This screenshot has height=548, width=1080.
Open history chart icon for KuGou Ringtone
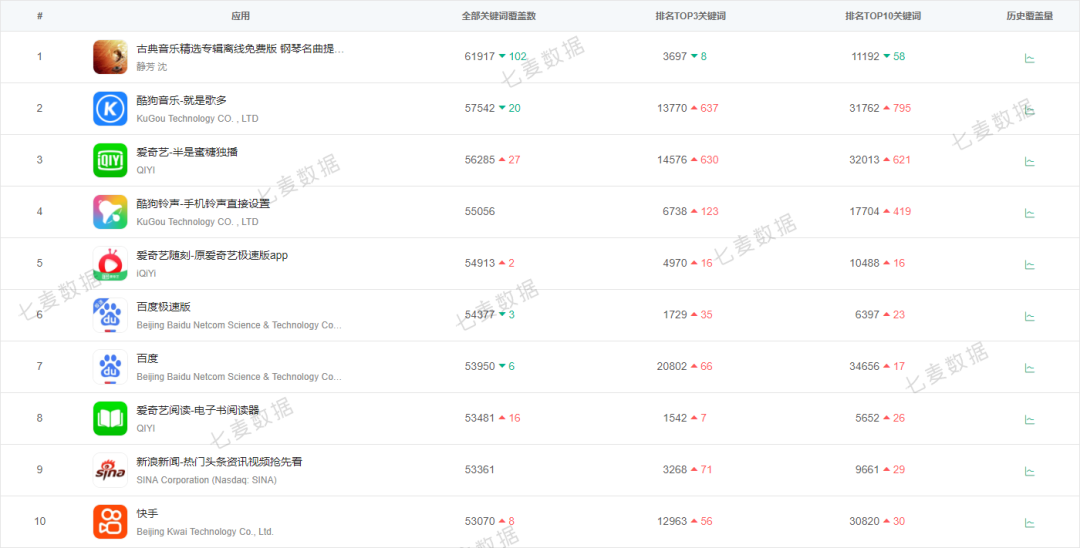coord(1030,213)
